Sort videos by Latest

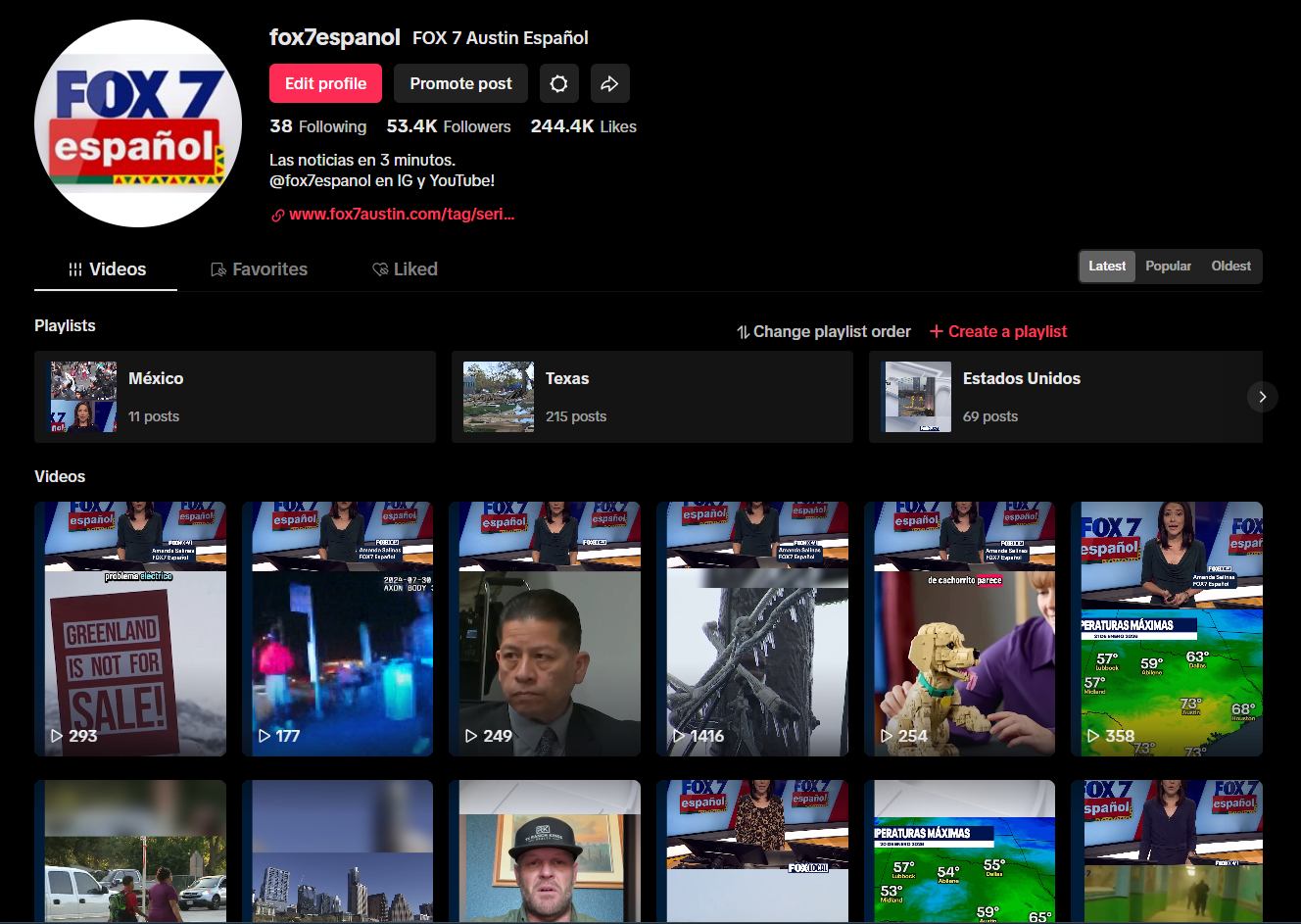(1107, 267)
